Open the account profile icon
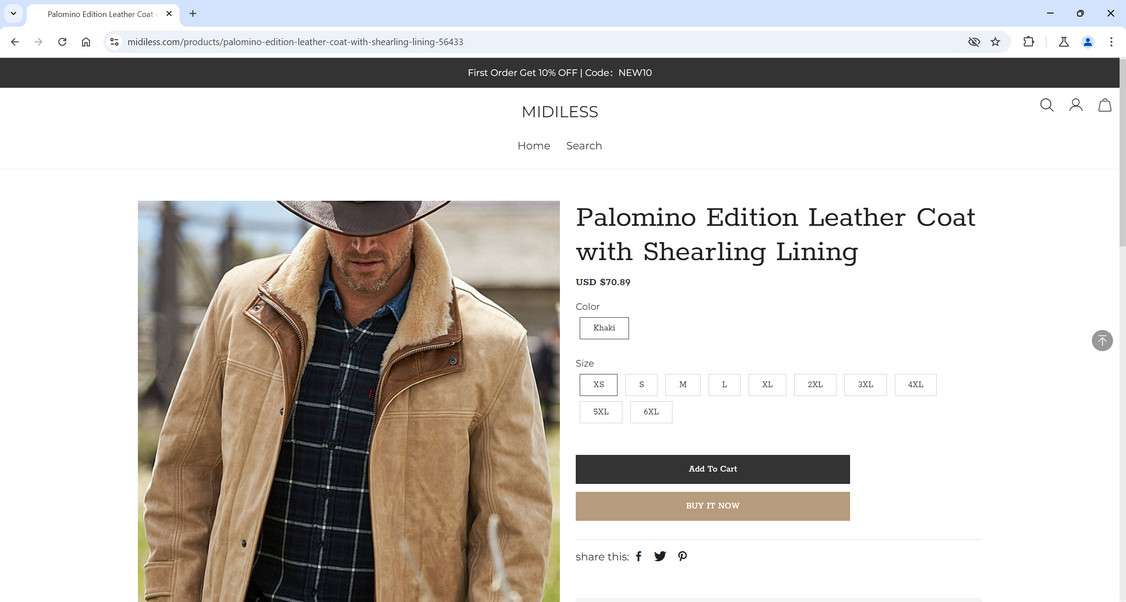 (1076, 105)
